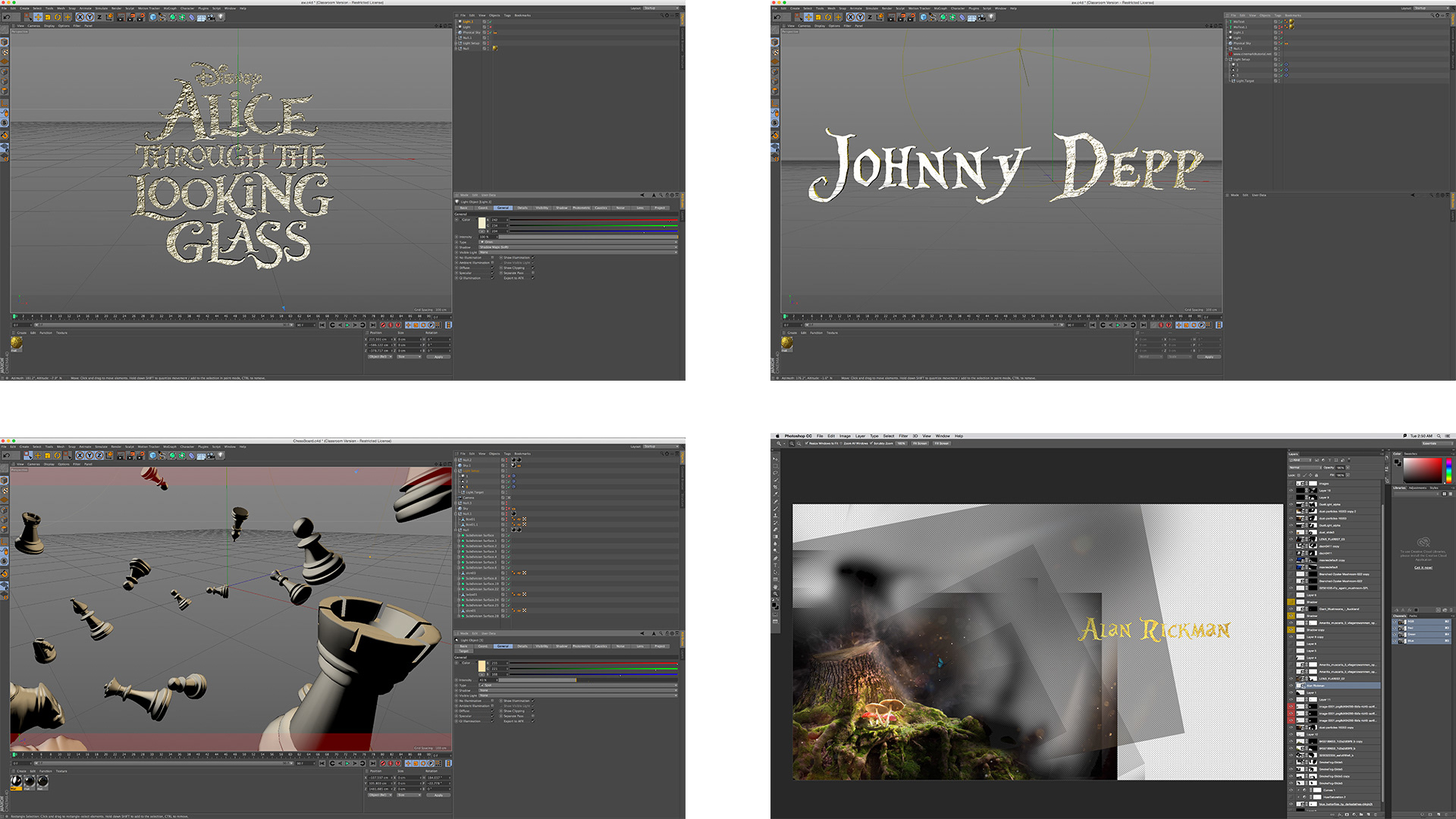The width and height of the screenshot is (1456, 819).
Task: Open the Filter menu in Photoshop
Action: pos(903,436)
